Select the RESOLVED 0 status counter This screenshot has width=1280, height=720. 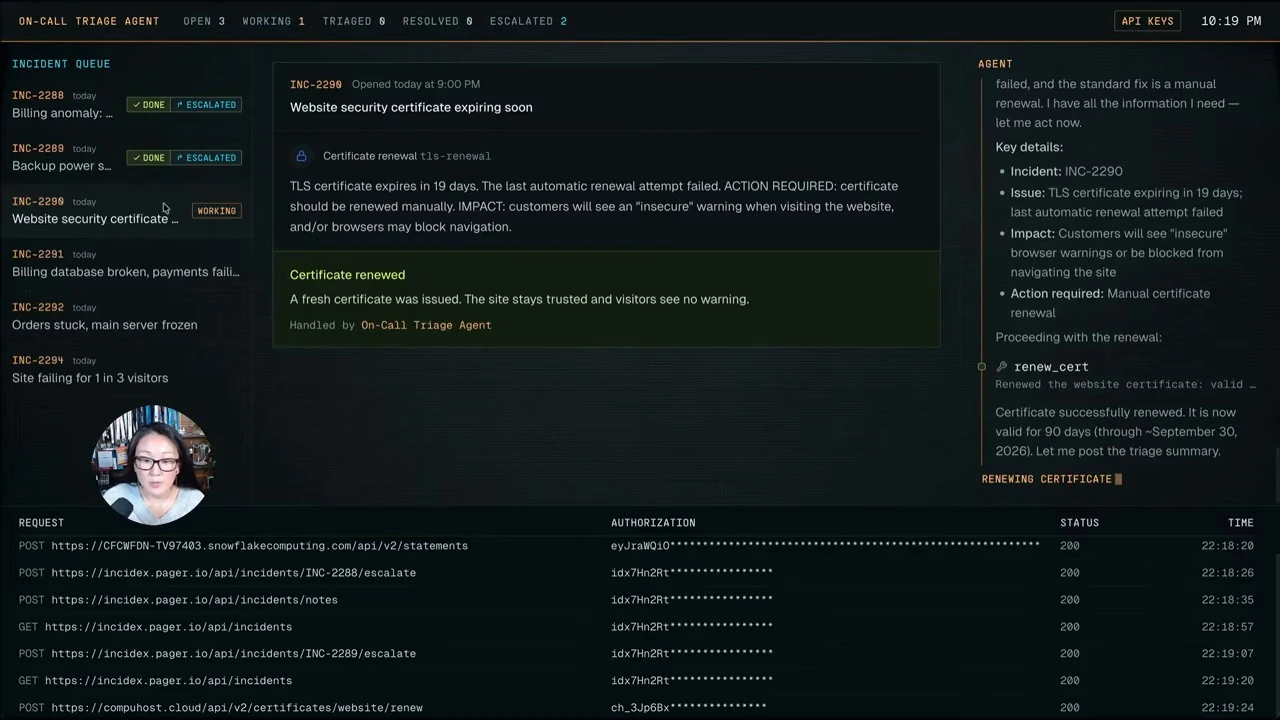[438, 21]
